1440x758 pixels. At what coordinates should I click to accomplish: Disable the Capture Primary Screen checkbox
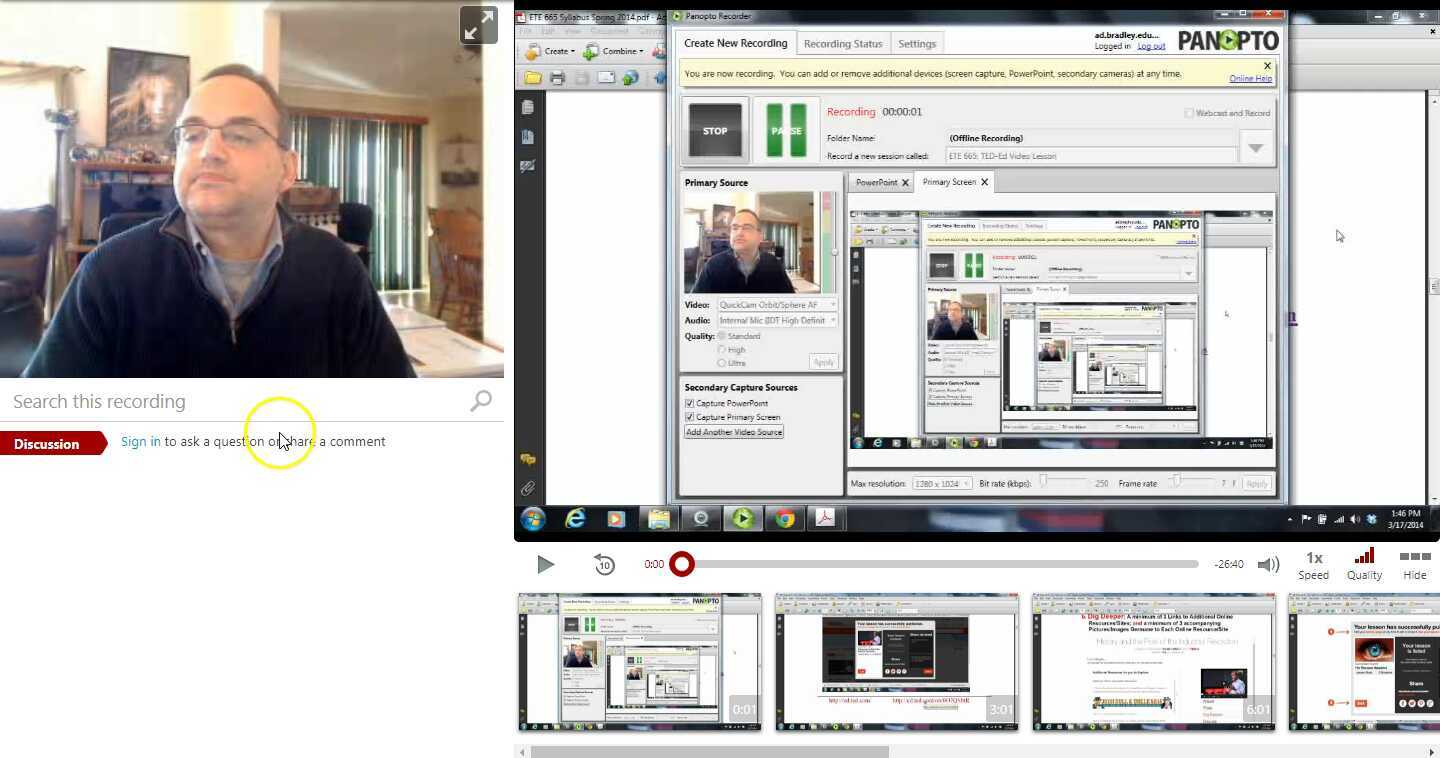[x=688, y=417]
